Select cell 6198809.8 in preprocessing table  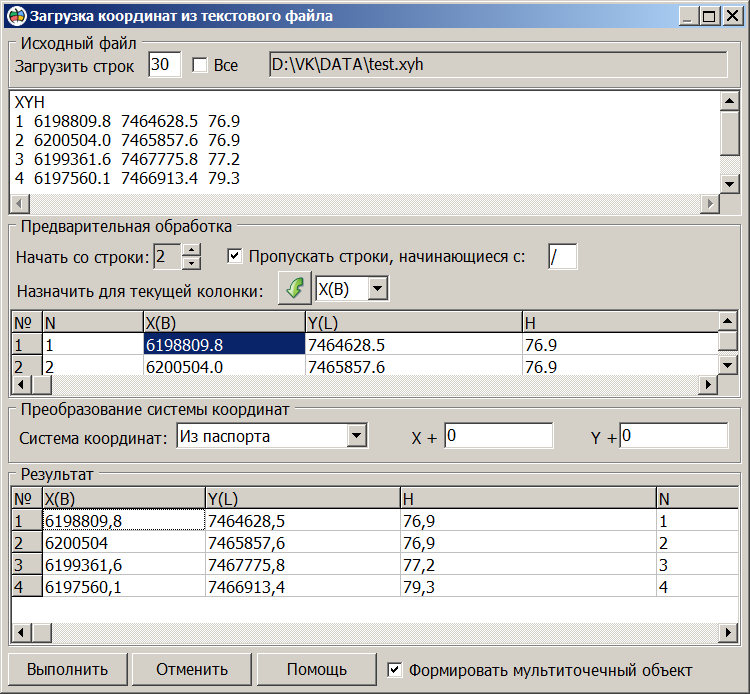coord(224,344)
